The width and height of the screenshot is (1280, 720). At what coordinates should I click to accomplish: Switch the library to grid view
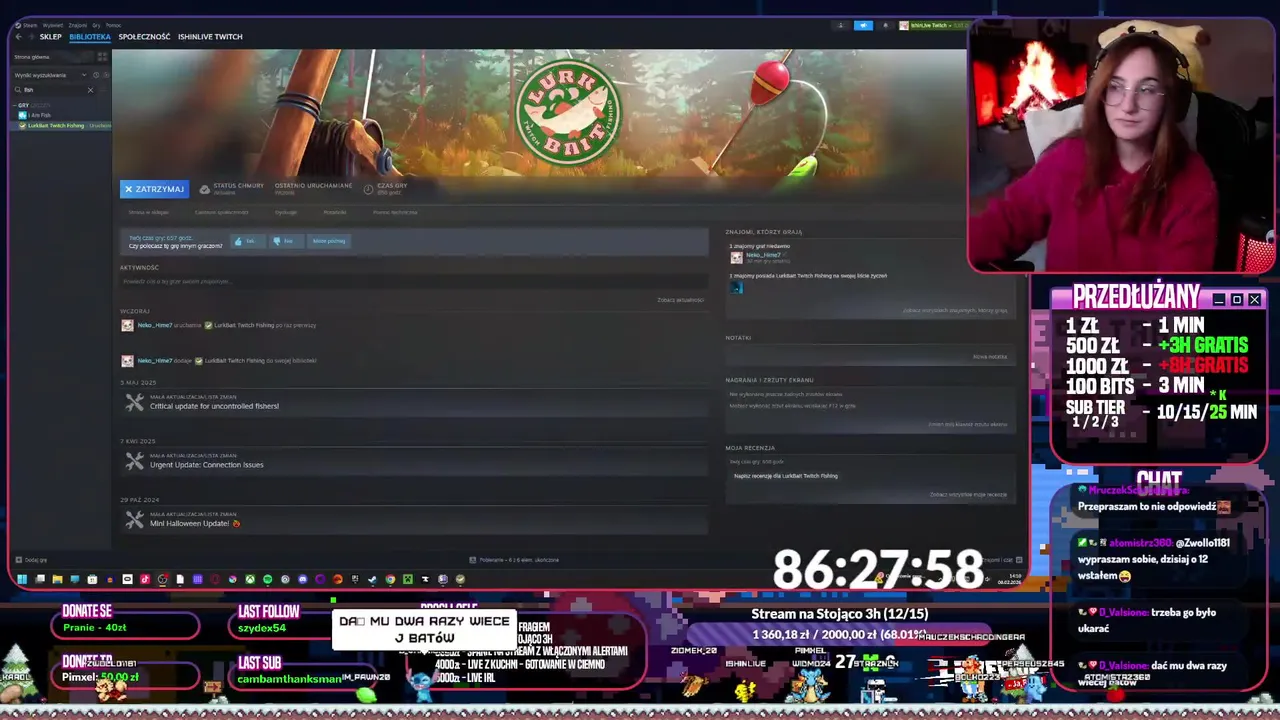tap(102, 57)
